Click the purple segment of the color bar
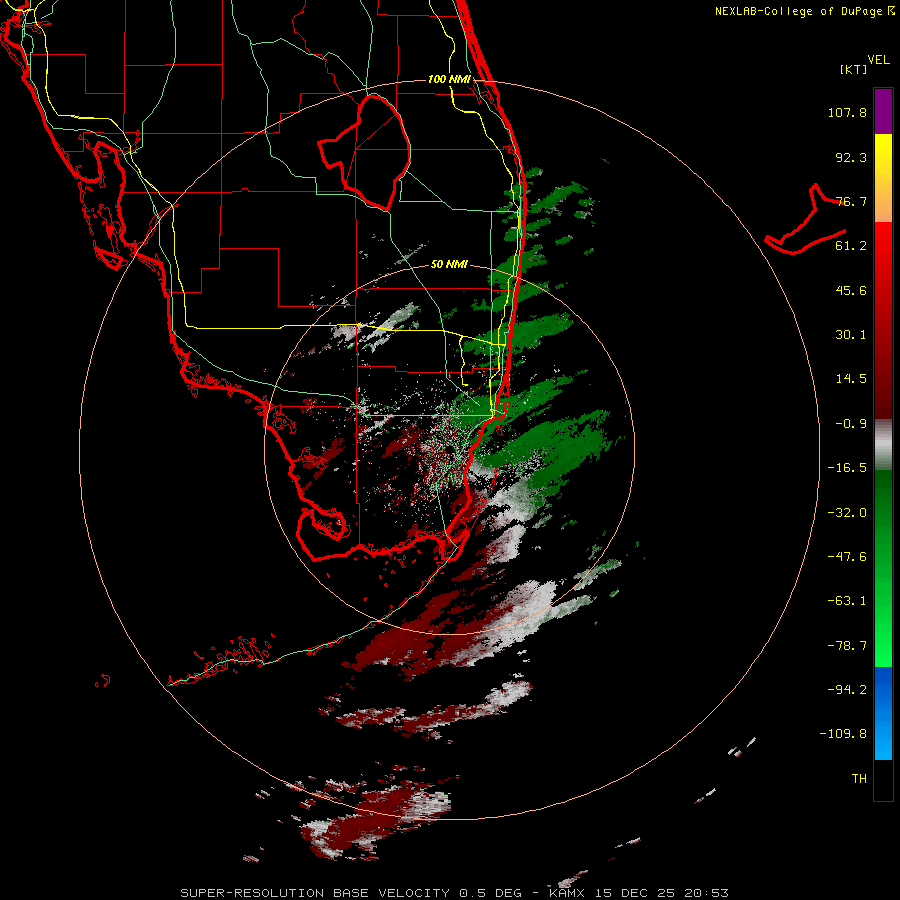The width and height of the screenshot is (900, 900). 883,111
